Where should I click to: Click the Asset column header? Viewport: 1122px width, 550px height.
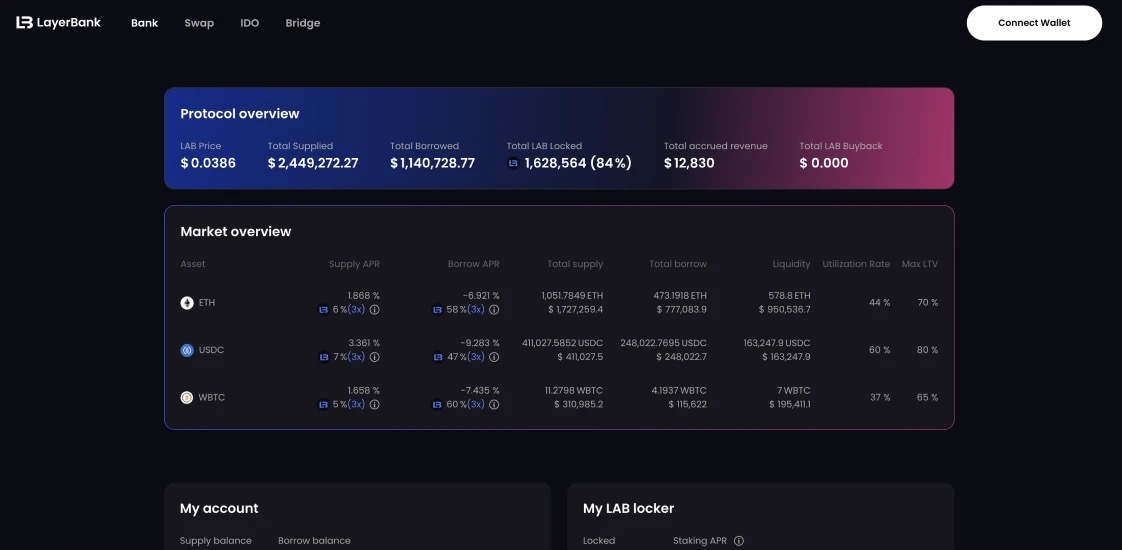(x=192, y=264)
